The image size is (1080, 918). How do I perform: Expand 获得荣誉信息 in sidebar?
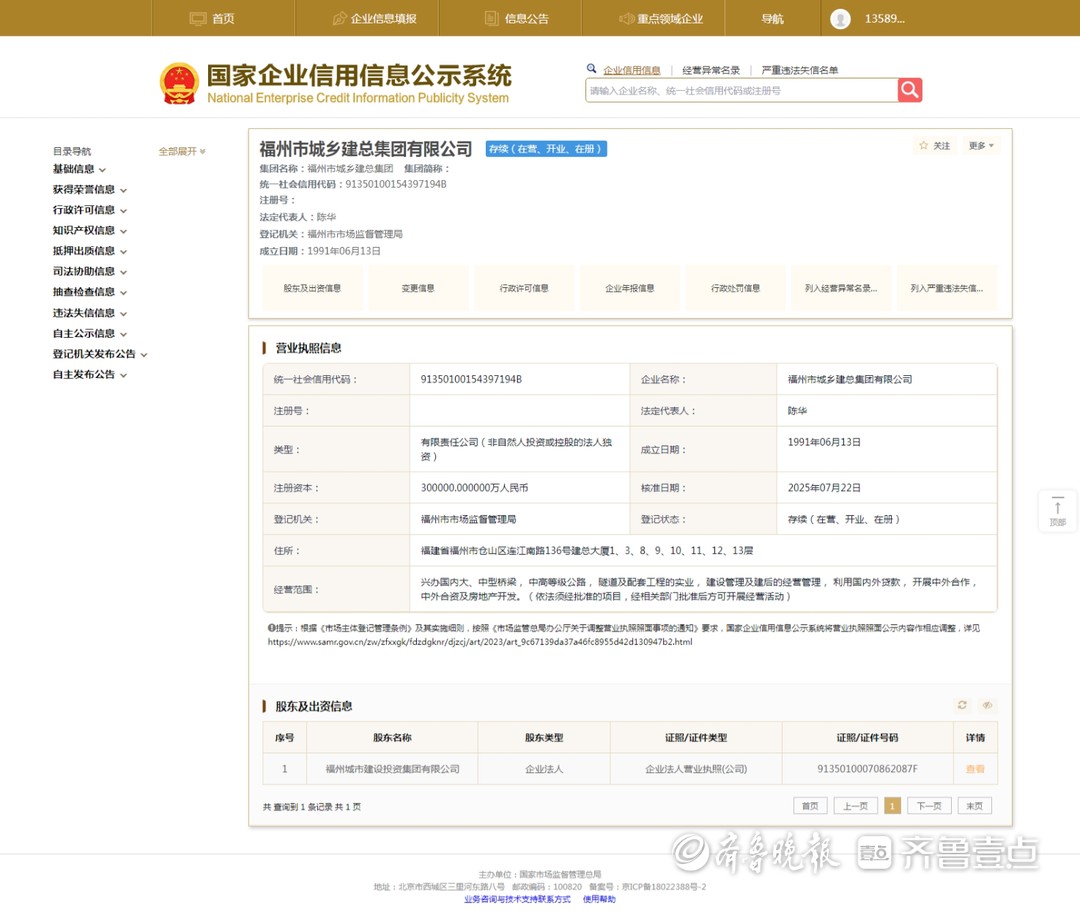[x=90, y=189]
